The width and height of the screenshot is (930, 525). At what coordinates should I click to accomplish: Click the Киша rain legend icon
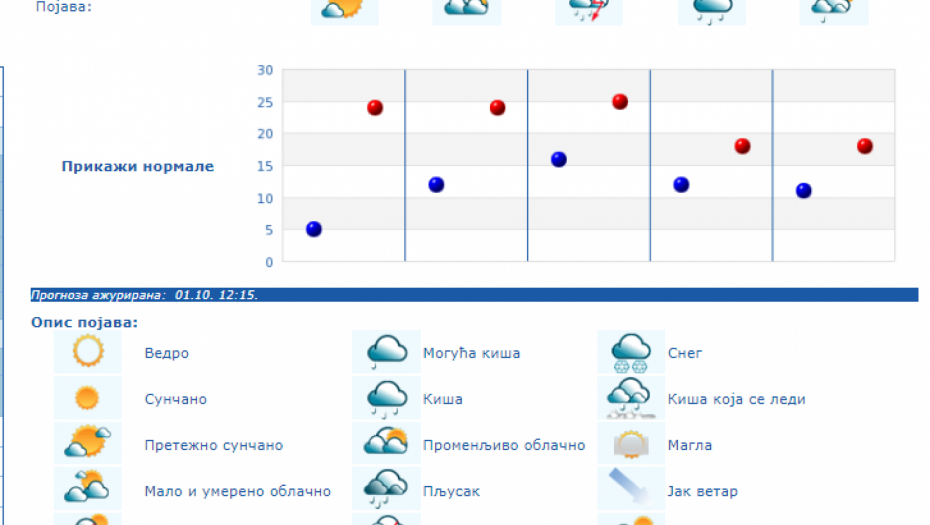tap(386, 398)
